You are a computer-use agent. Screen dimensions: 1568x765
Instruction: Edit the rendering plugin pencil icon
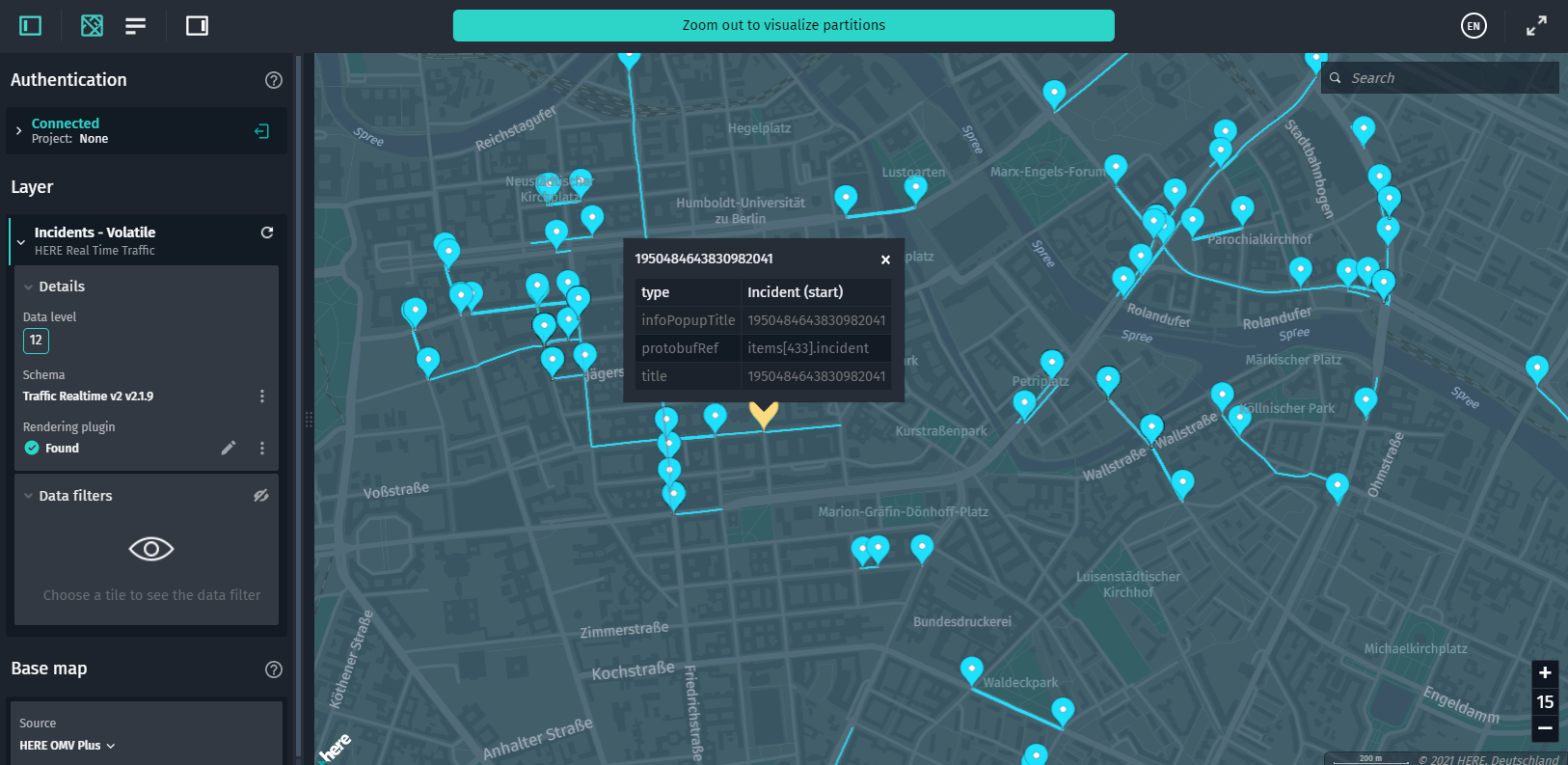tap(229, 448)
